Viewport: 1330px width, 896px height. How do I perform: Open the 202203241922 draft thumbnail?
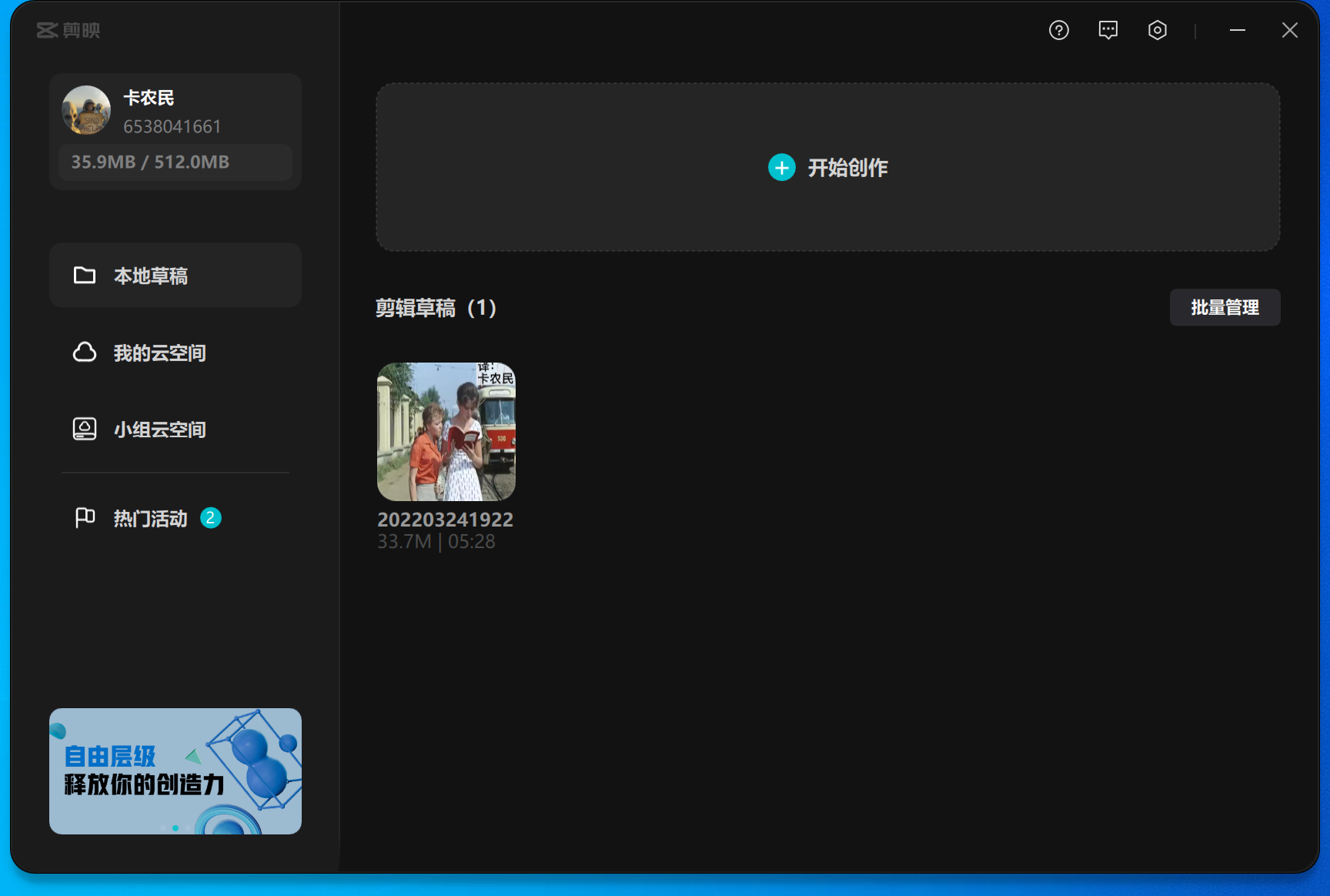tap(446, 432)
